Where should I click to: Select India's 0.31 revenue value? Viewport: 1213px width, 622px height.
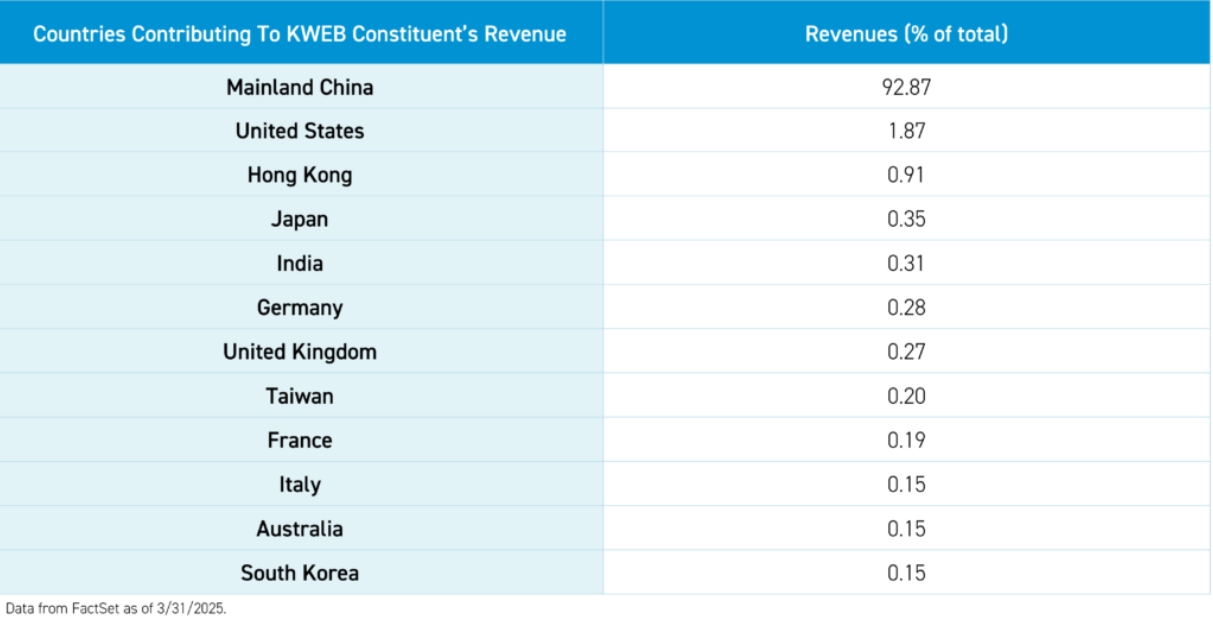906,263
